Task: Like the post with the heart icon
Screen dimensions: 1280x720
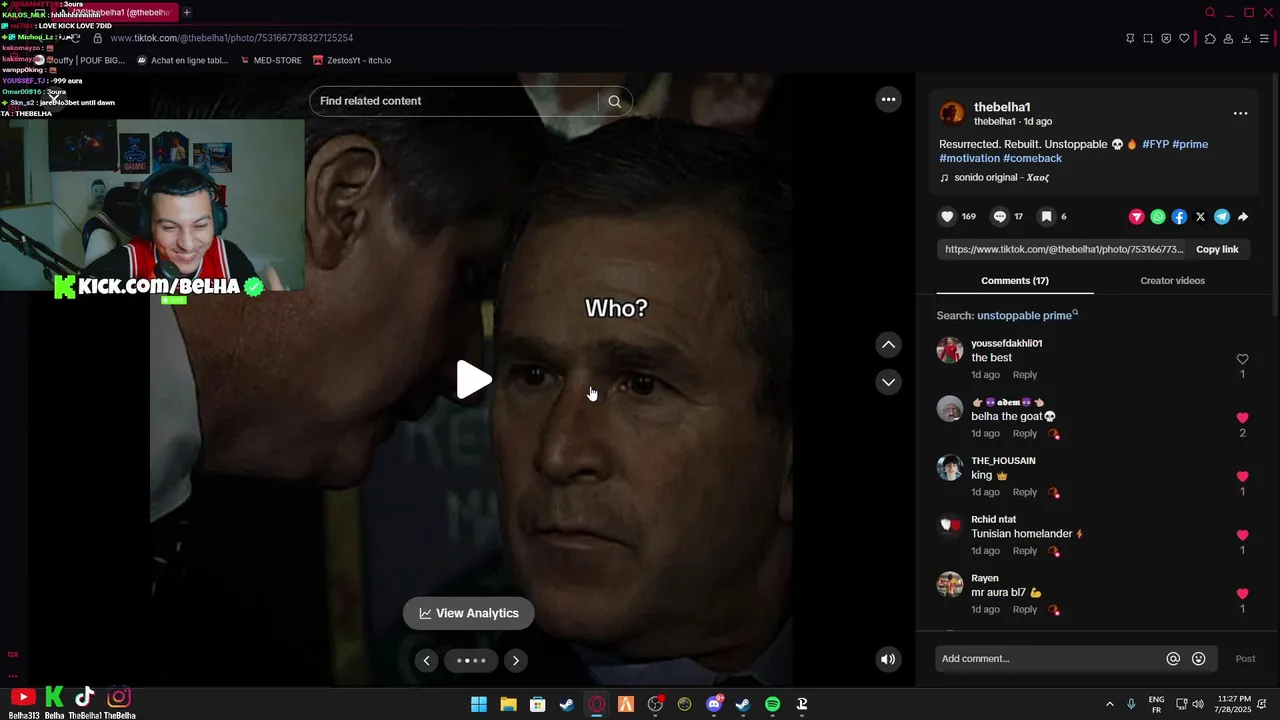Action: coord(947,217)
